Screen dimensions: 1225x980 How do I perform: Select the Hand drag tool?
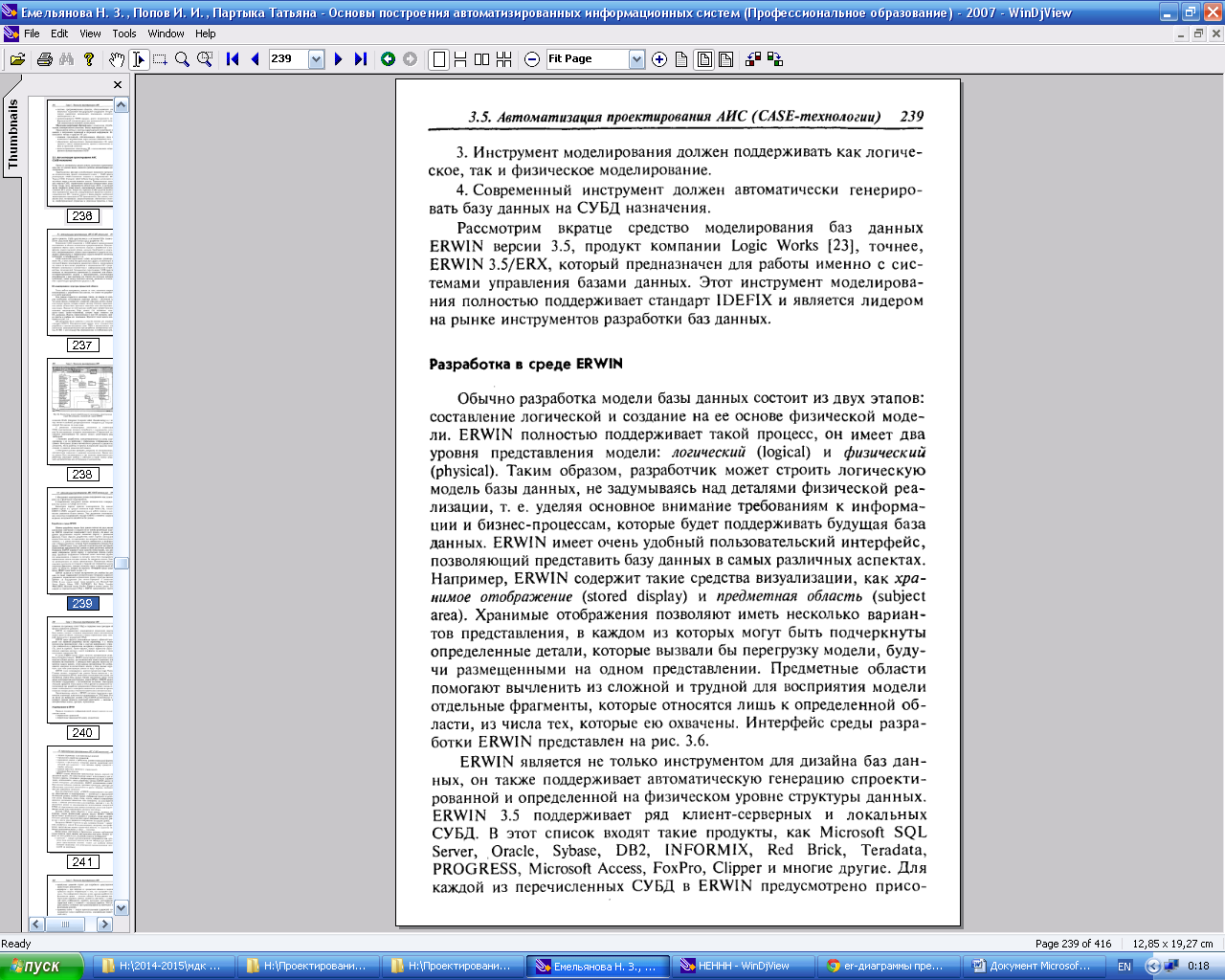[x=117, y=59]
